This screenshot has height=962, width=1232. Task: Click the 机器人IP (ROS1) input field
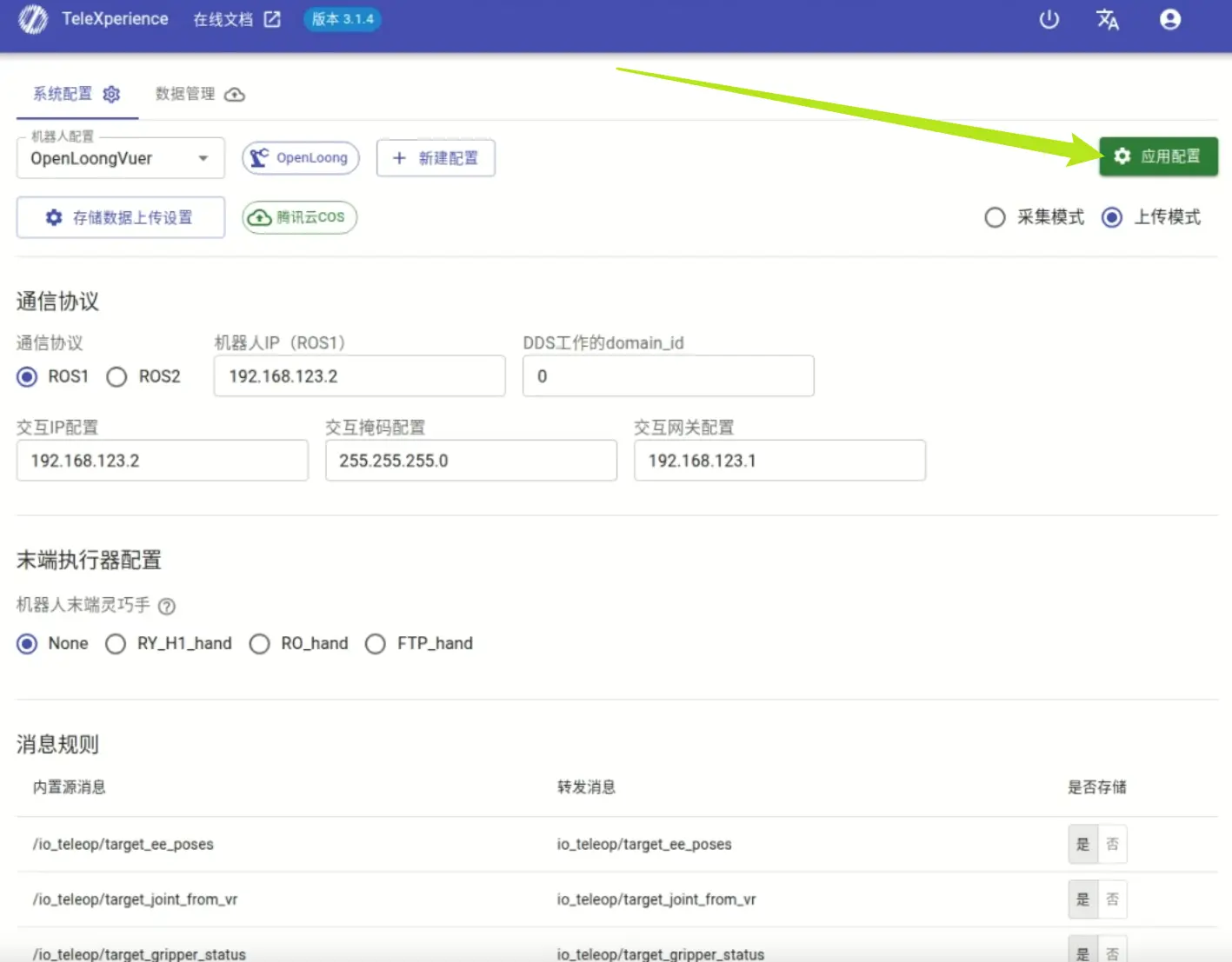coord(360,376)
